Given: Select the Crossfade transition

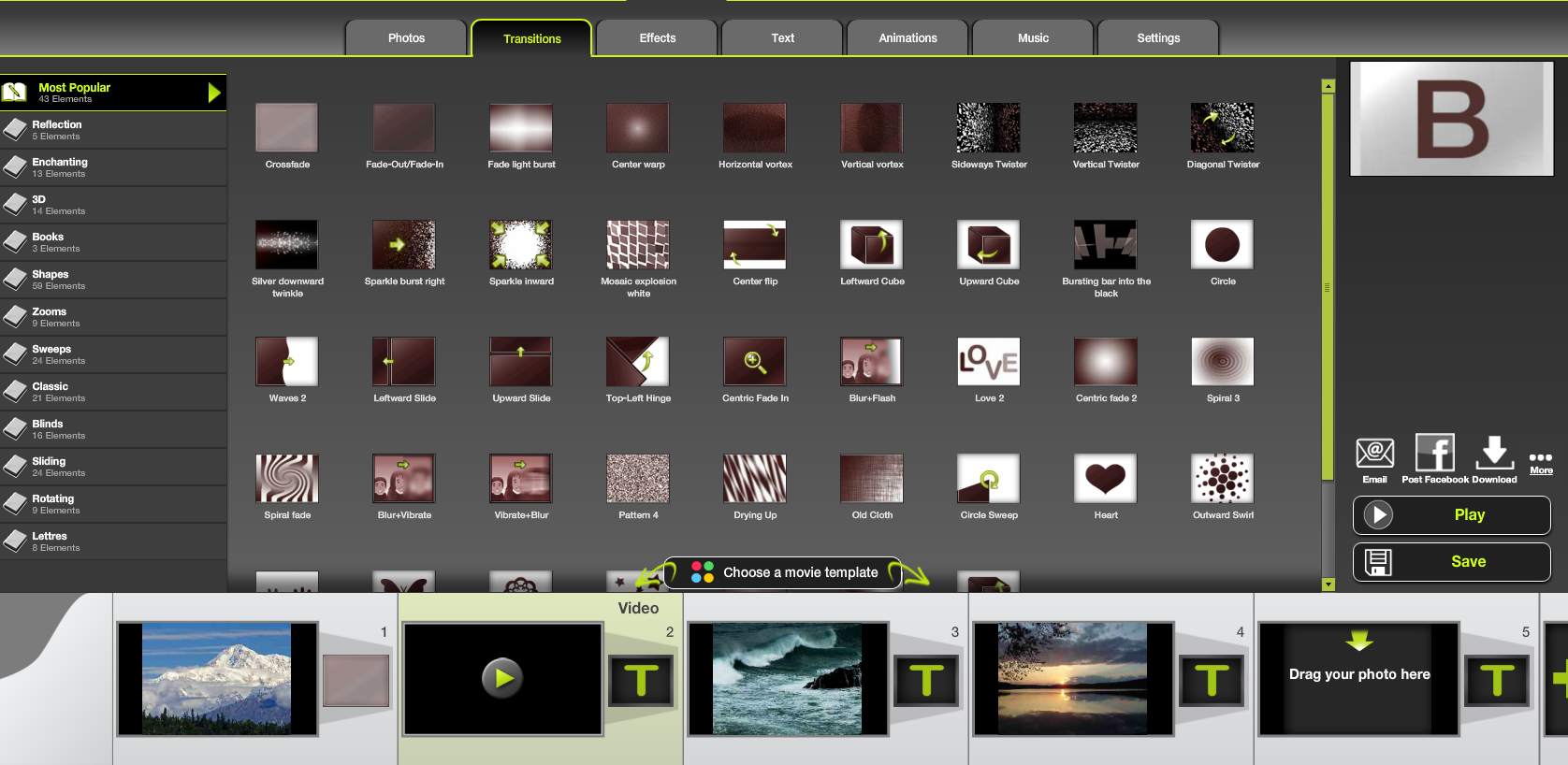Looking at the screenshot, I should (286, 128).
